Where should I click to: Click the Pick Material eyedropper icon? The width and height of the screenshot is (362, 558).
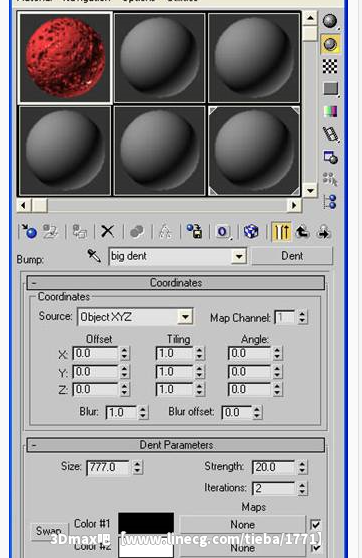click(x=94, y=256)
